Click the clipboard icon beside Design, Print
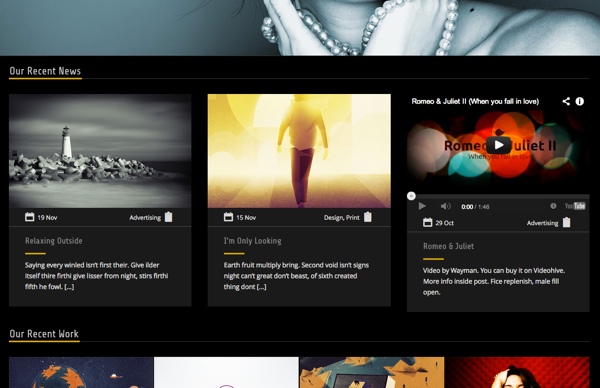The image size is (600, 388). click(368, 217)
